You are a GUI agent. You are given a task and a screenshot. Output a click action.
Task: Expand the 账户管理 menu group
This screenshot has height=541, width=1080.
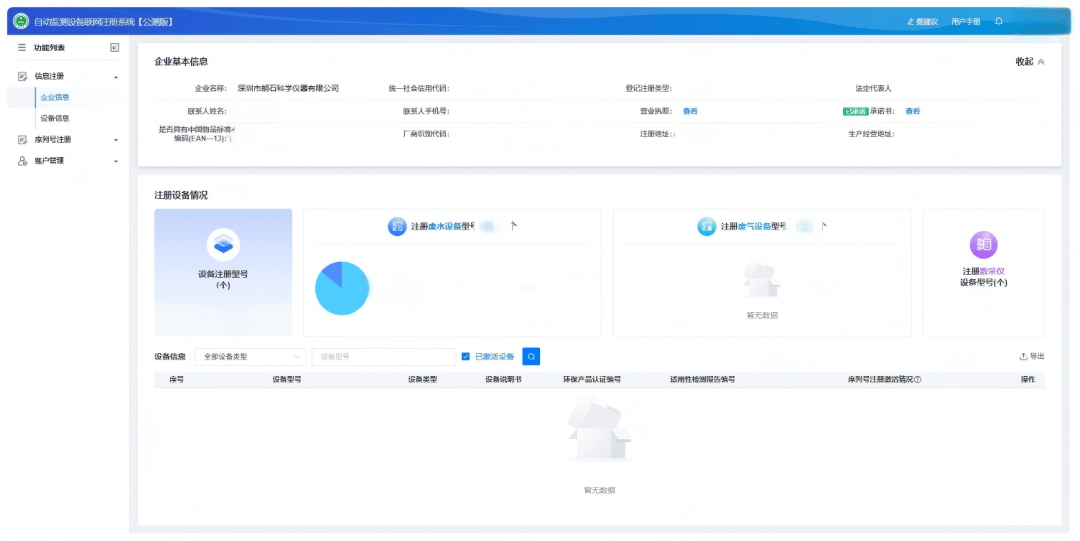coord(68,161)
